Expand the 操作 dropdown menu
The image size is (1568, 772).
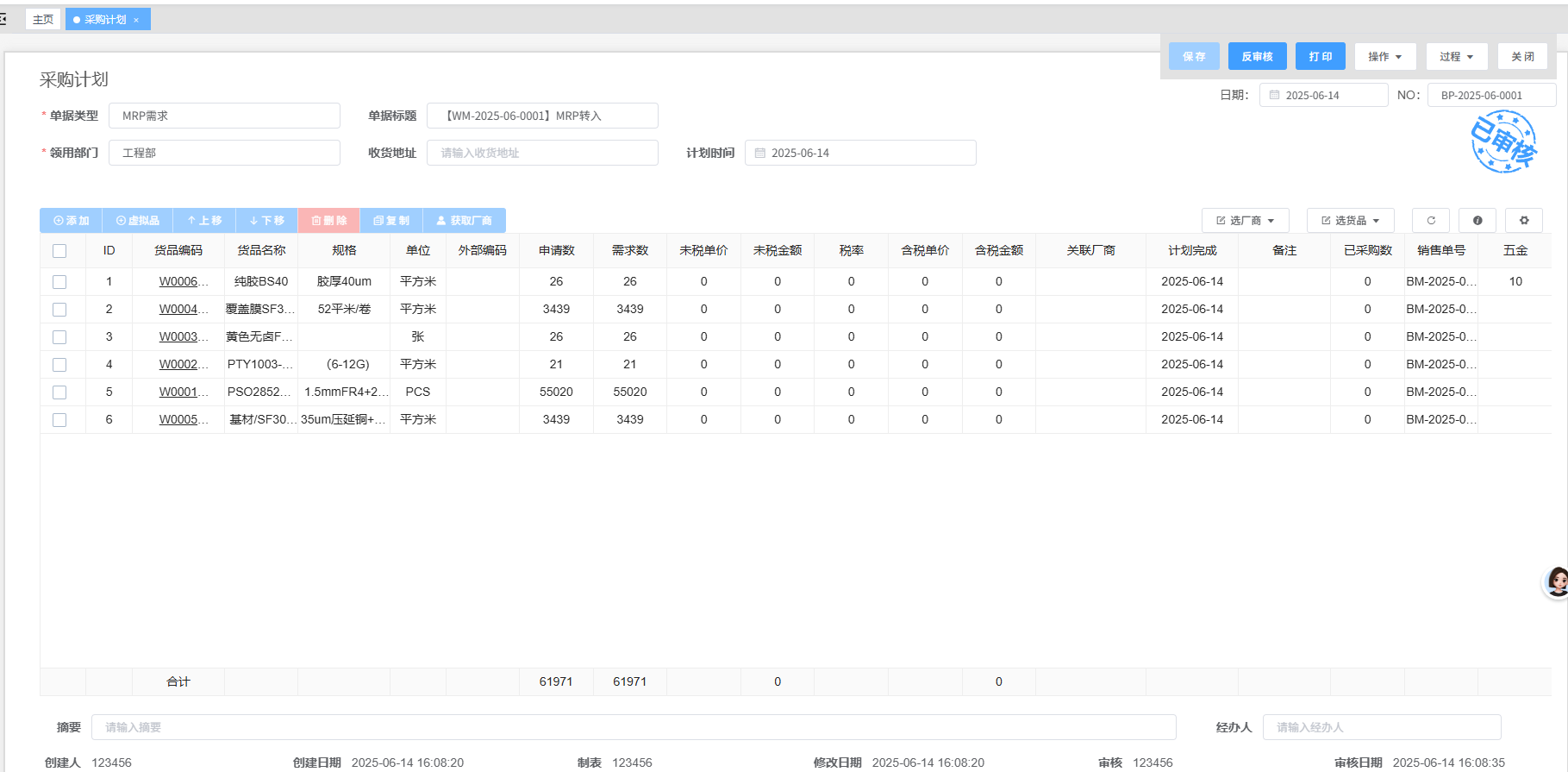1384,57
